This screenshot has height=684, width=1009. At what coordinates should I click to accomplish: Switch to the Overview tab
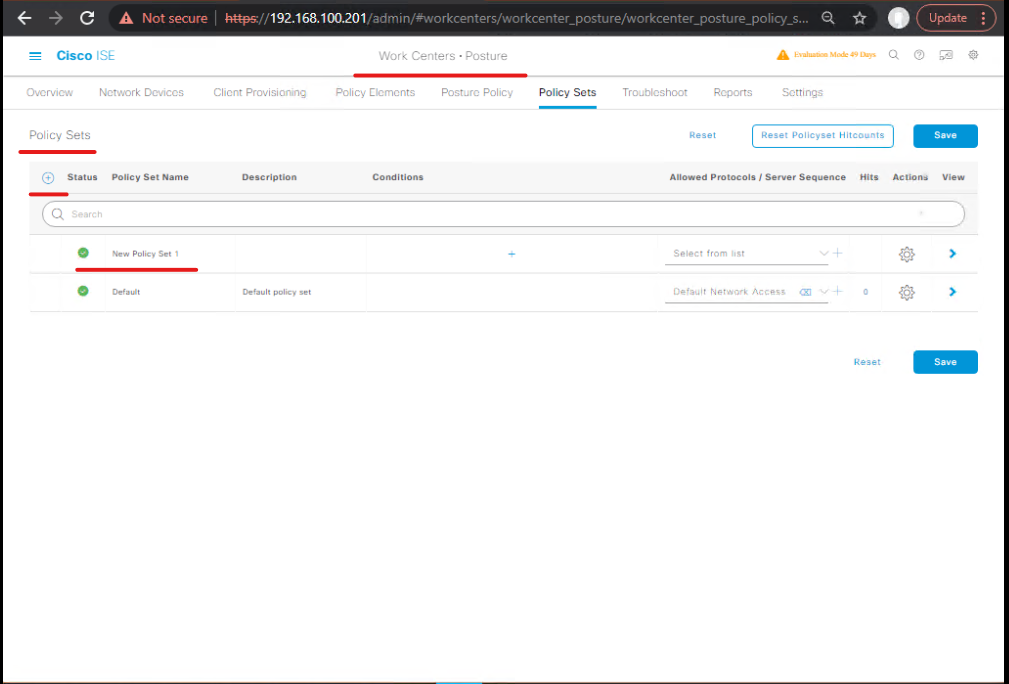tap(50, 93)
